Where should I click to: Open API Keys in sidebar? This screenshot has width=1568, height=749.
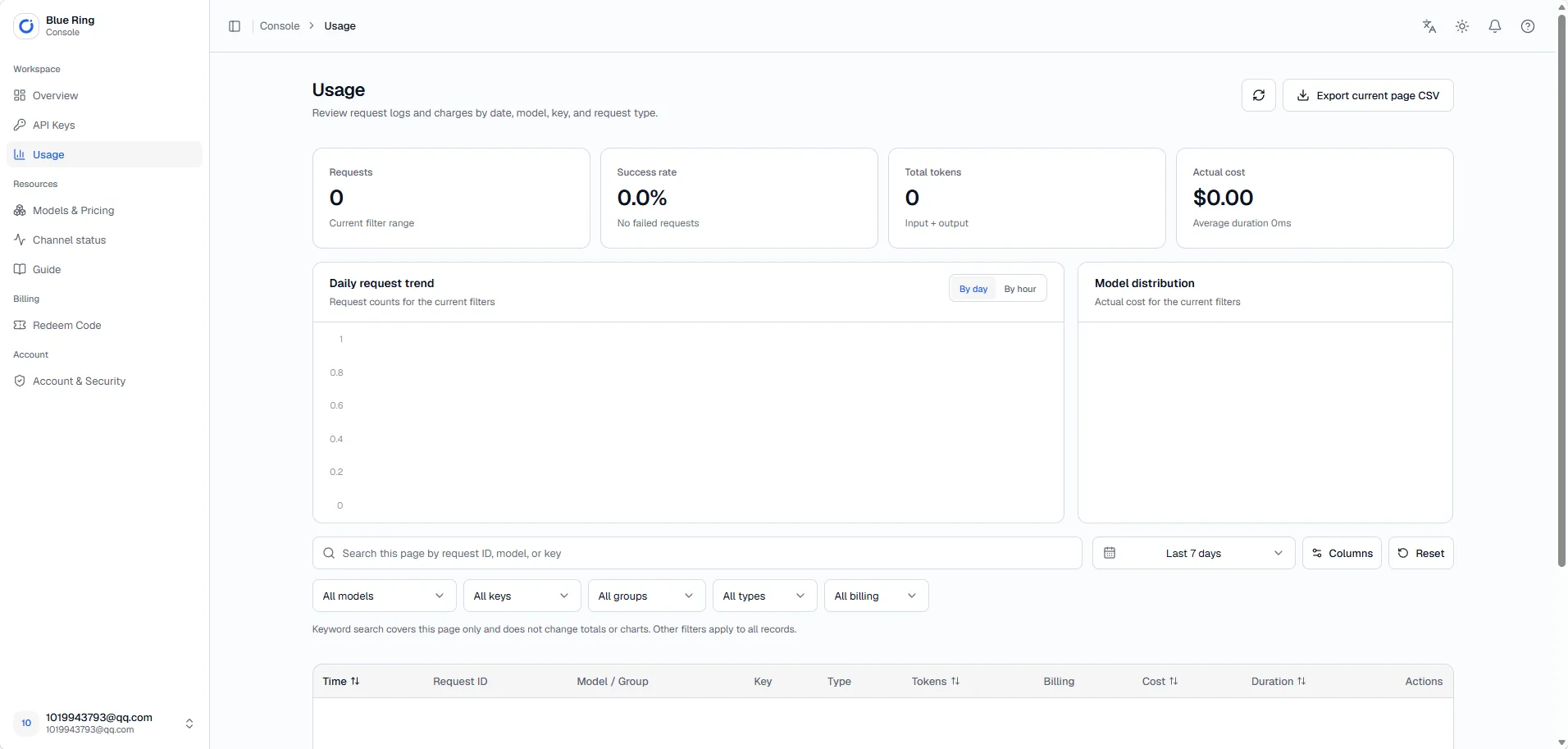(x=104, y=125)
